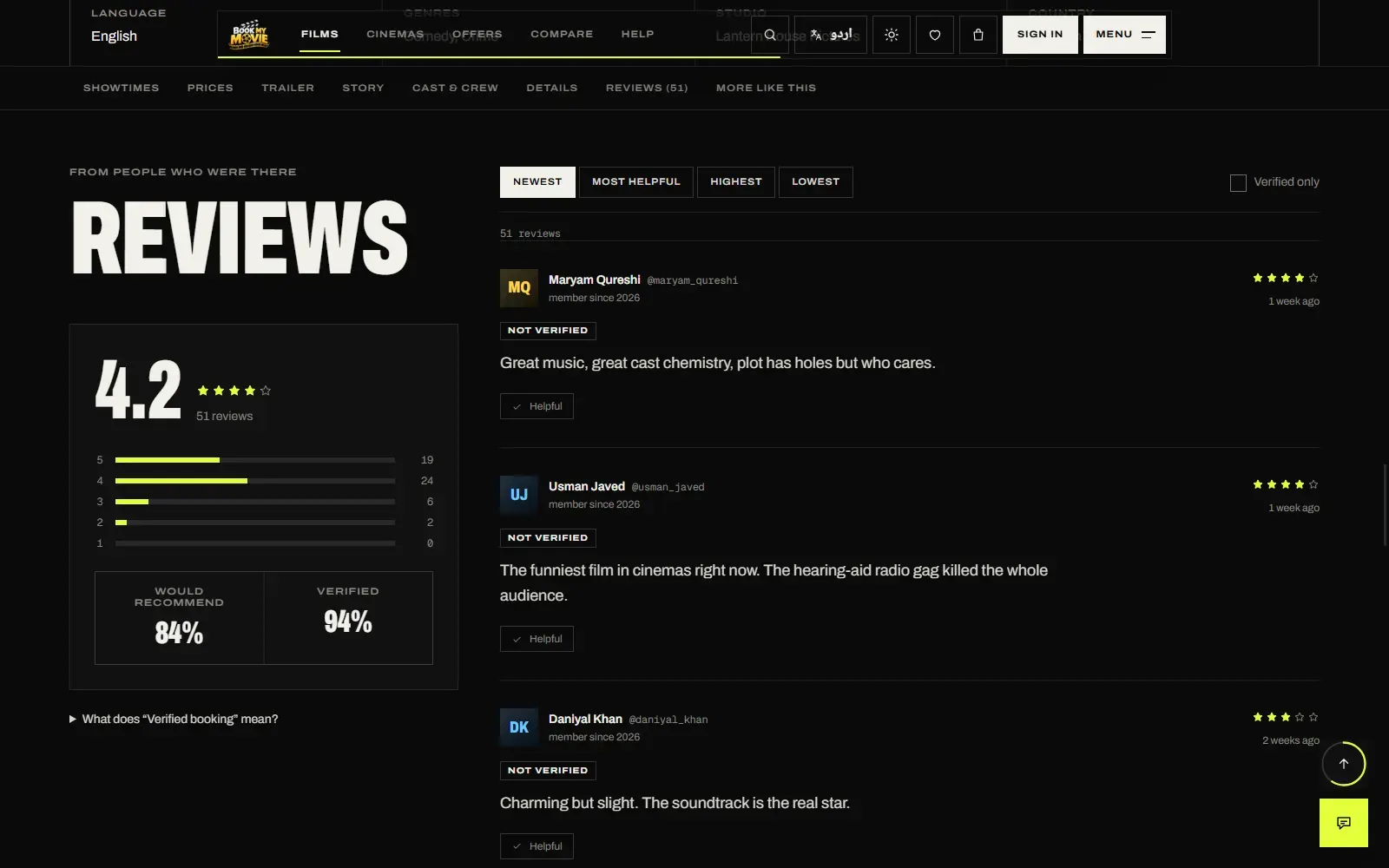Viewport: 1389px width, 868px height.
Task: Jump to the Showtimes section
Action: click(x=122, y=88)
